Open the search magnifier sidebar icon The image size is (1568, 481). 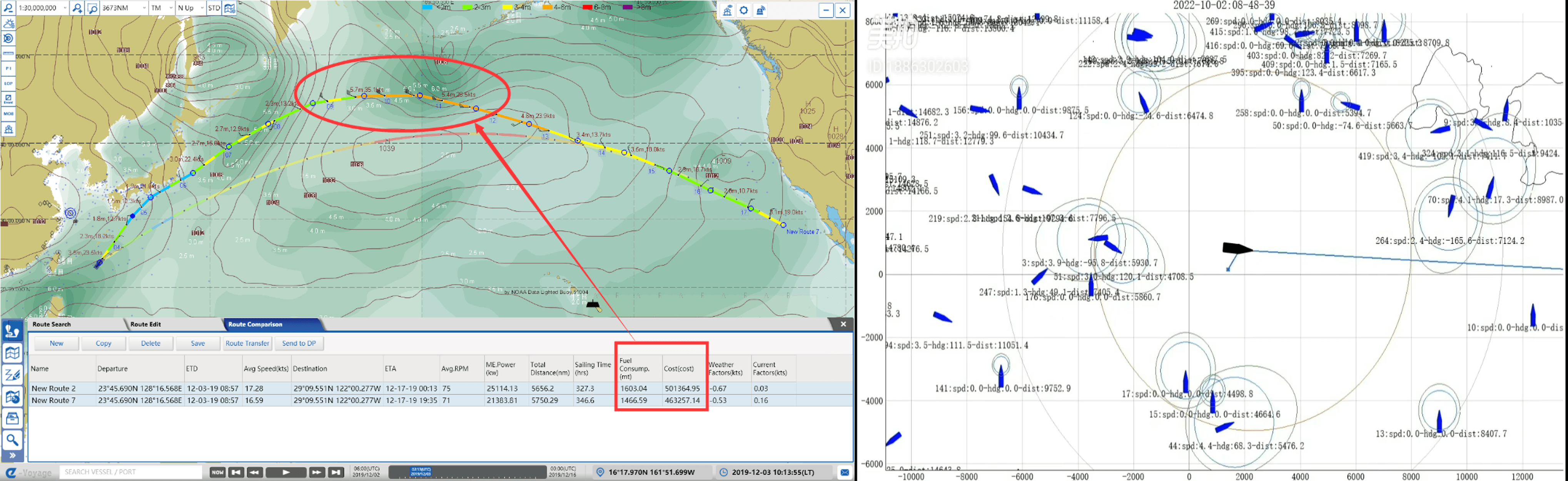tap(12, 439)
